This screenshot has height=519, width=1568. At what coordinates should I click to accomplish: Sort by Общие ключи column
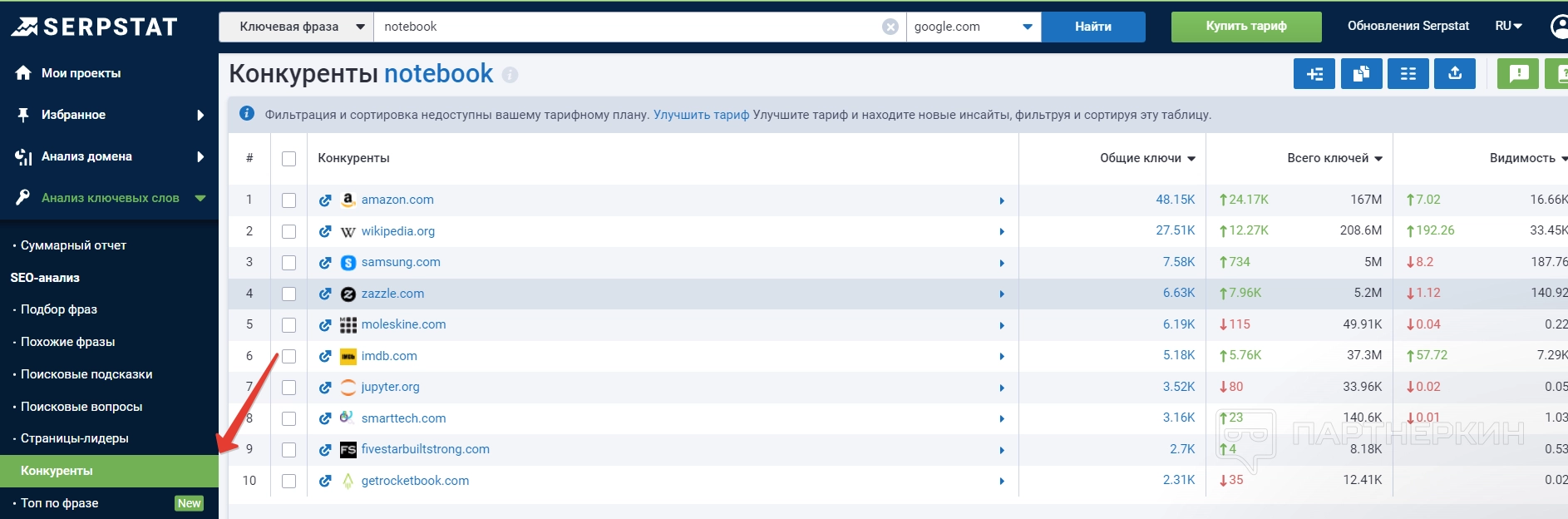[x=1147, y=158]
